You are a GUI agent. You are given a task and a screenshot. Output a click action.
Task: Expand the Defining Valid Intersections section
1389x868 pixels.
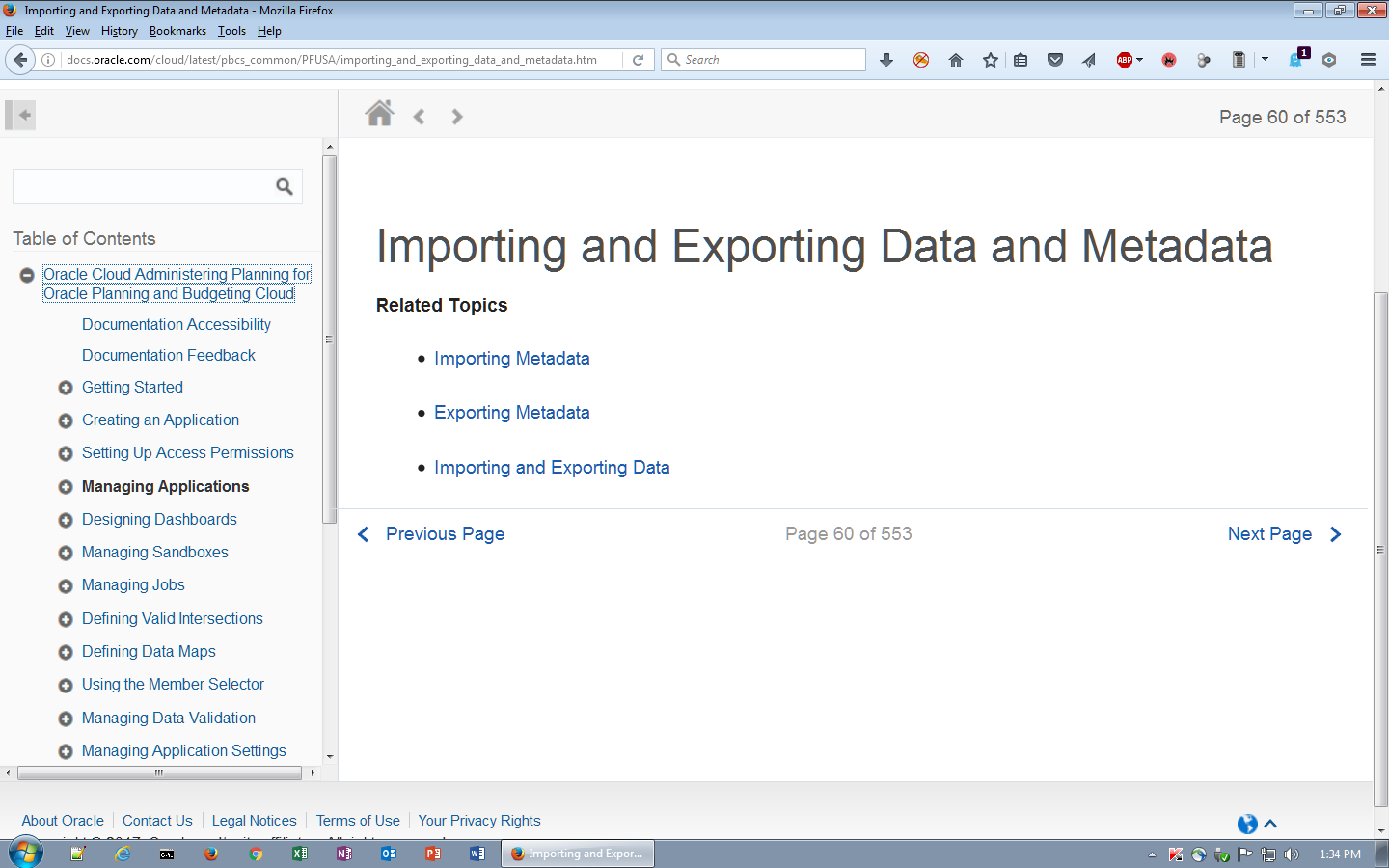[x=66, y=619]
